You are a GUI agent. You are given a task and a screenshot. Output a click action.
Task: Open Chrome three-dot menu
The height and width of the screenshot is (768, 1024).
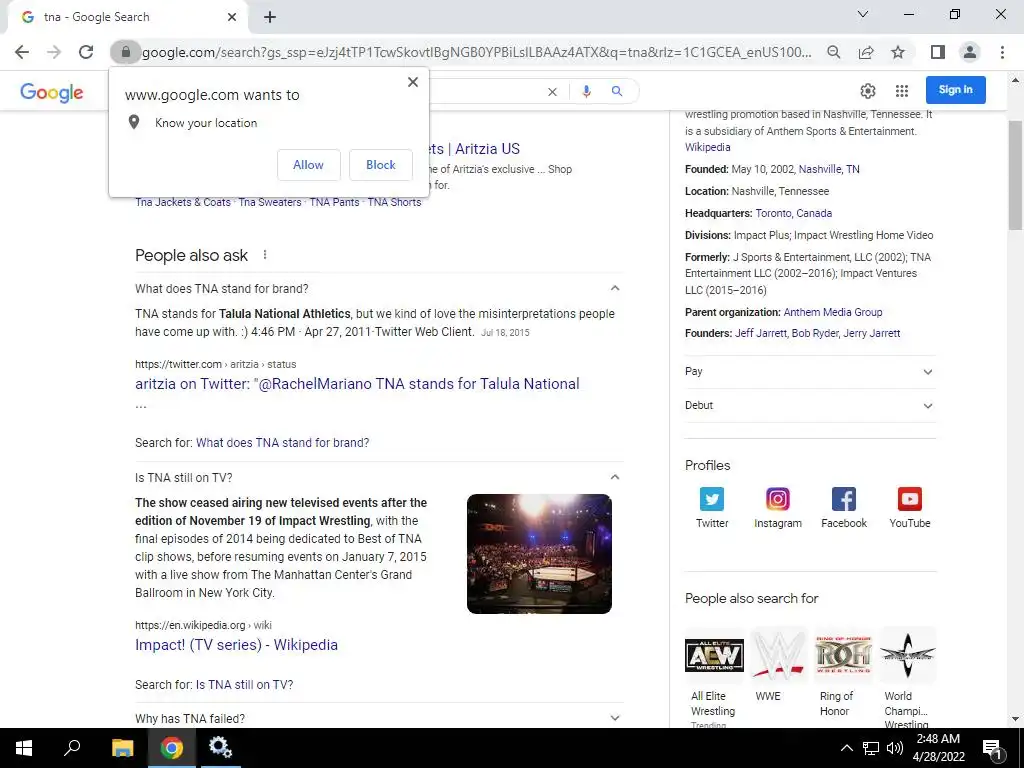[x=1002, y=52]
